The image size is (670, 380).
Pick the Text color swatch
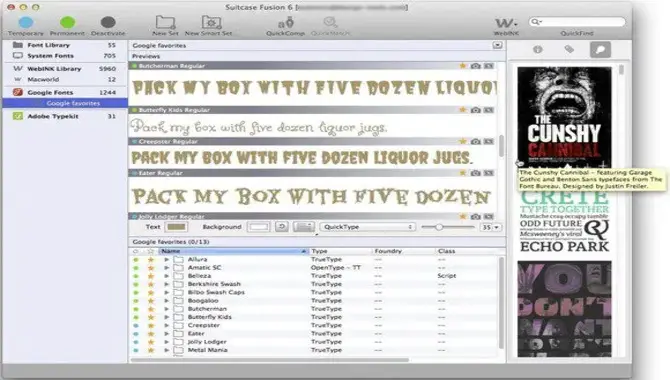176,227
